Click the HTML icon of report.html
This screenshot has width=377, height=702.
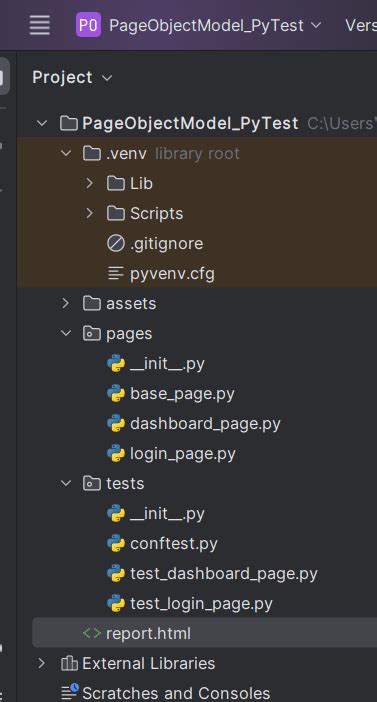pos(92,633)
